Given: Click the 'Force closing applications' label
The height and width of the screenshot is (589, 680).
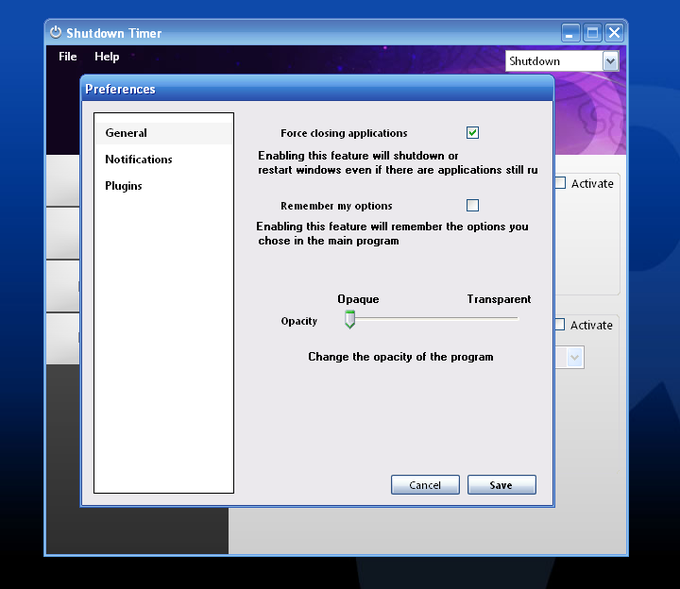Looking at the screenshot, I should pyautogui.click(x=344, y=133).
